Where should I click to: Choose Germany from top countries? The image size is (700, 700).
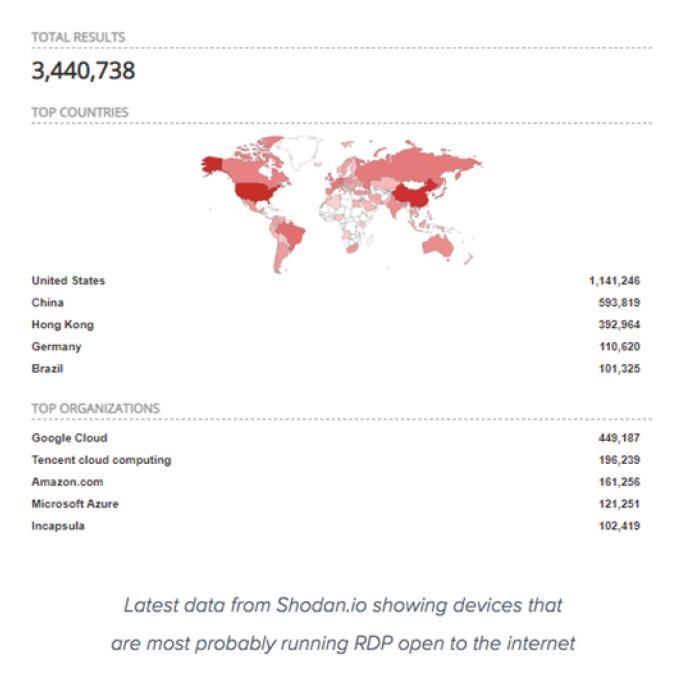click(56, 346)
